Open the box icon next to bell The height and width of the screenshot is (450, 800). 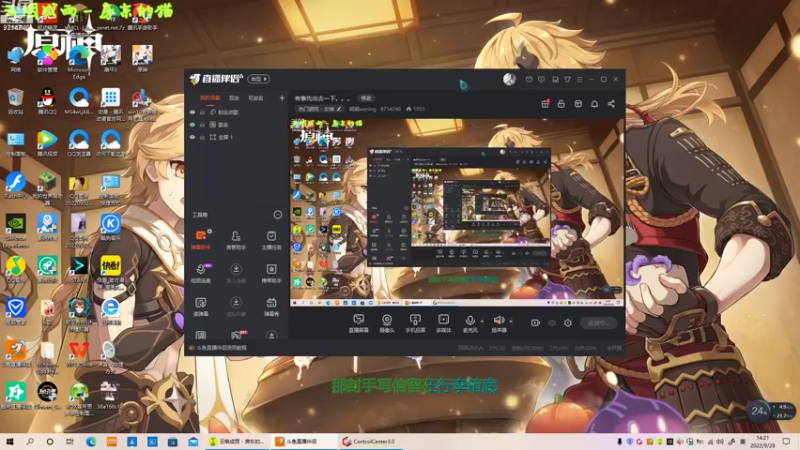click(x=578, y=104)
